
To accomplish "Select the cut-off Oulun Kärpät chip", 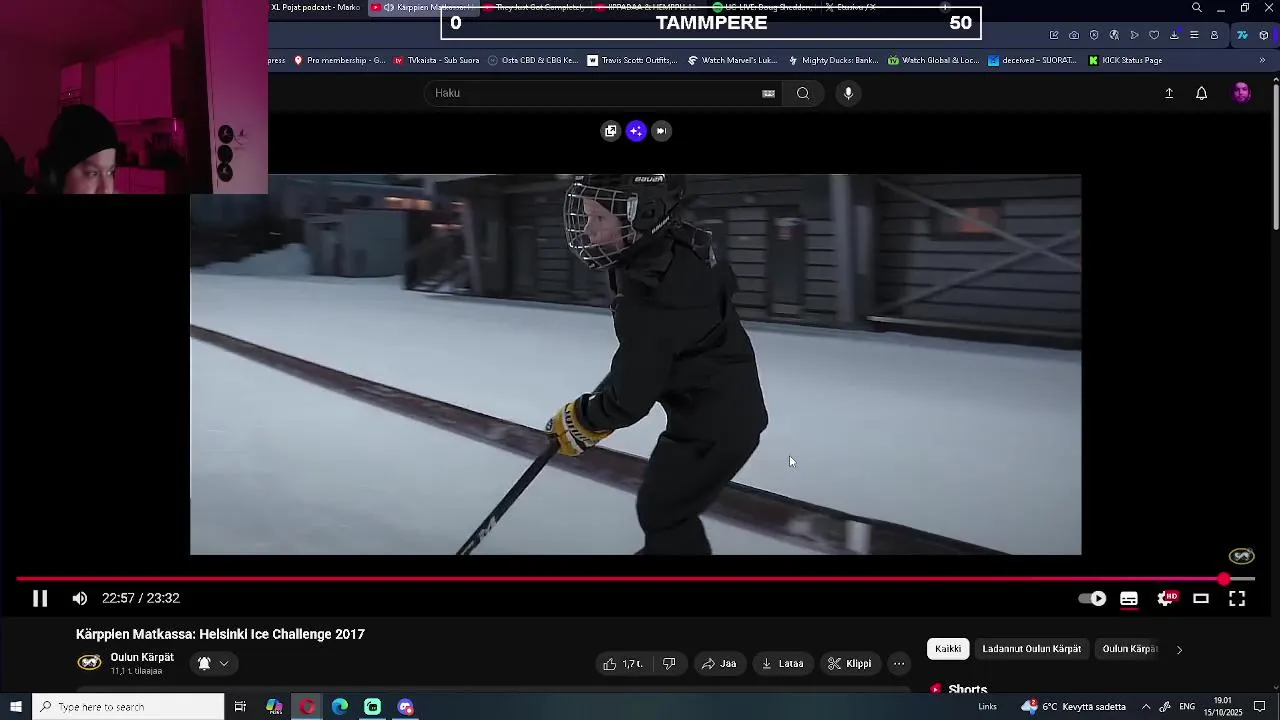I will (1130, 649).
